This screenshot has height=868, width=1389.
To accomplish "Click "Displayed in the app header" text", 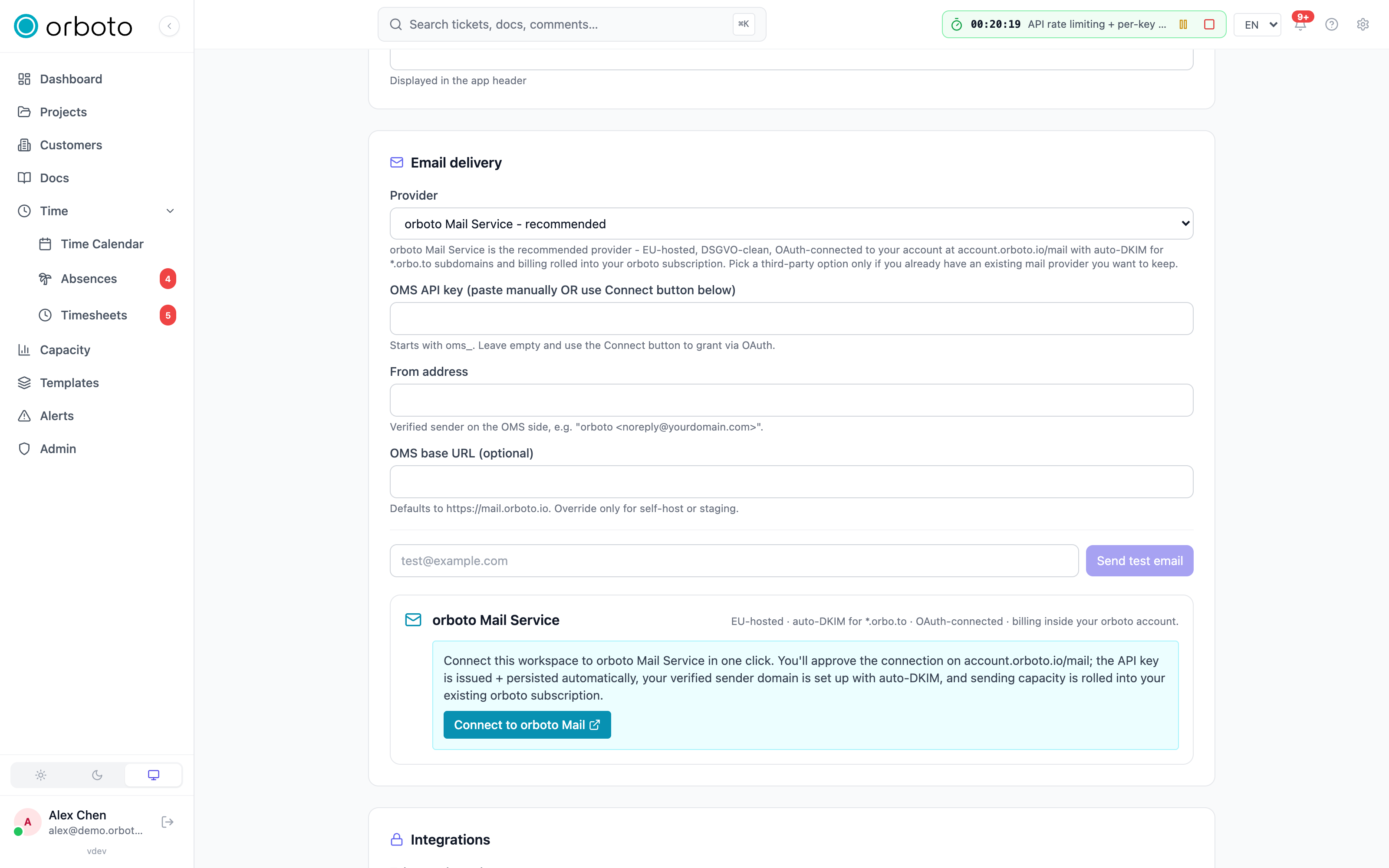I will coord(458,80).
